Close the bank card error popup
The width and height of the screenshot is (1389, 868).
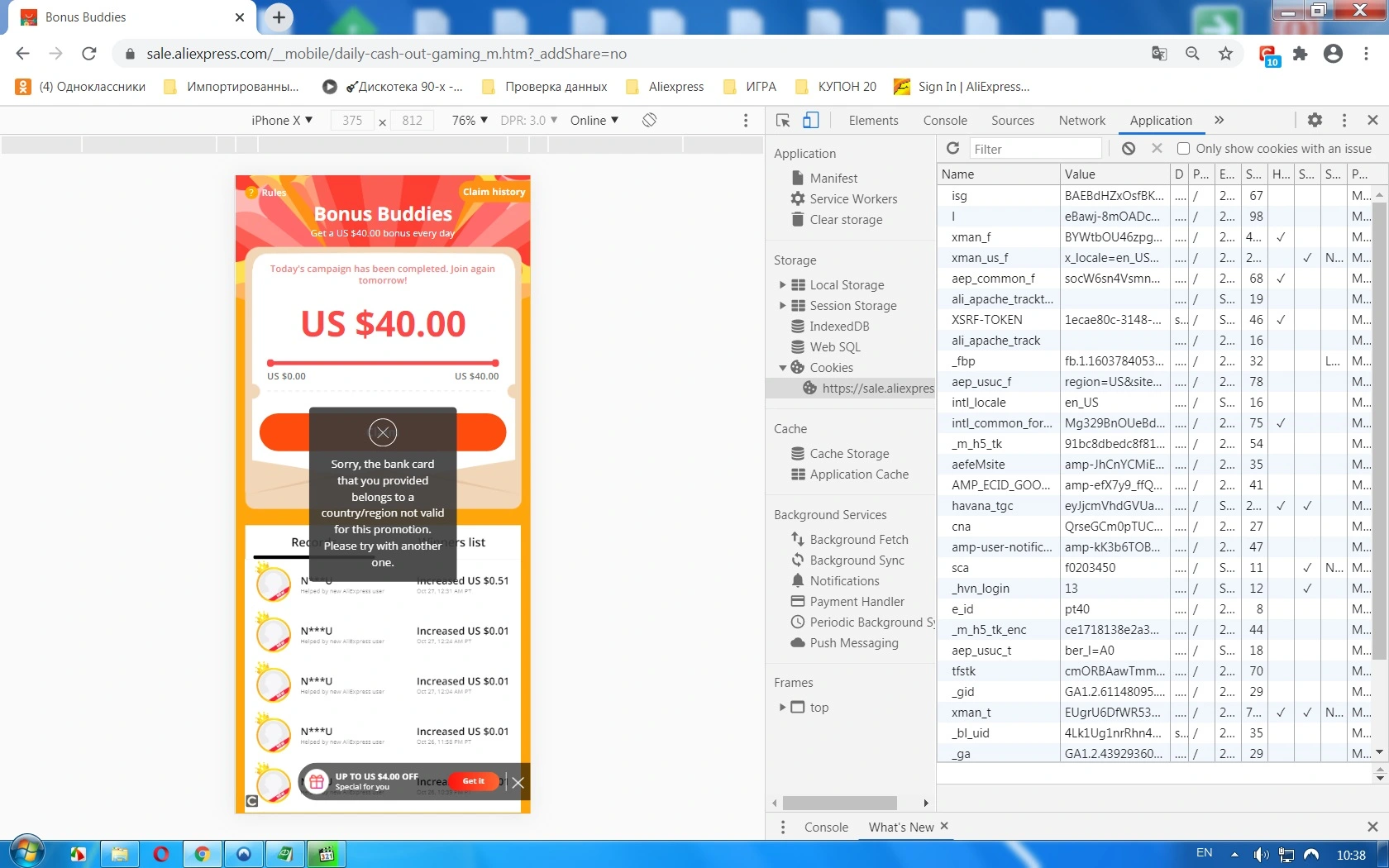383,432
